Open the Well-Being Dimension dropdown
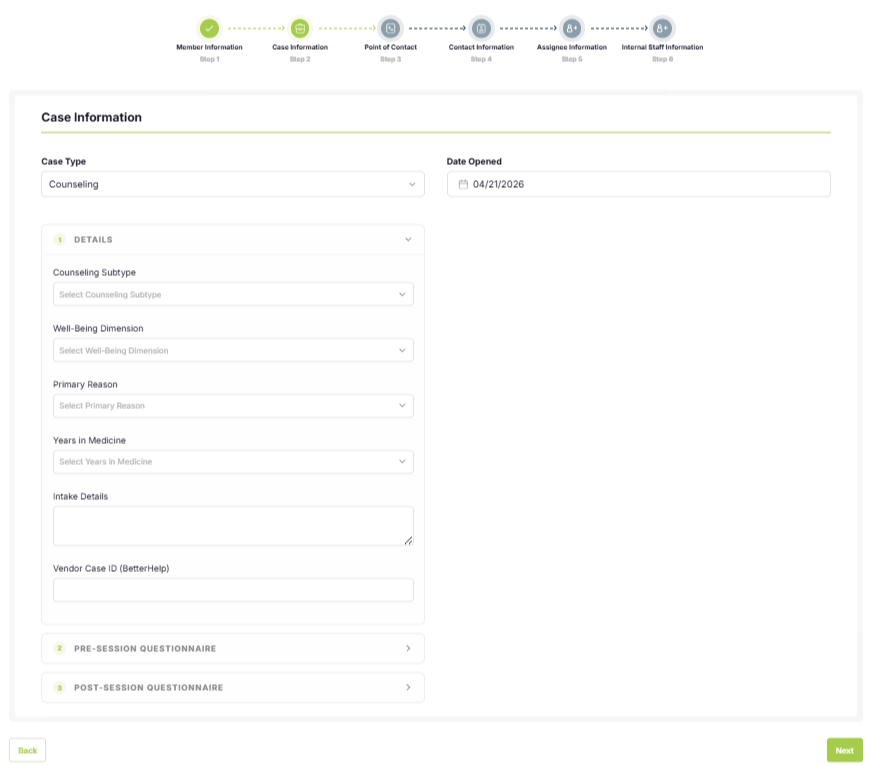873x766 pixels. [233, 350]
